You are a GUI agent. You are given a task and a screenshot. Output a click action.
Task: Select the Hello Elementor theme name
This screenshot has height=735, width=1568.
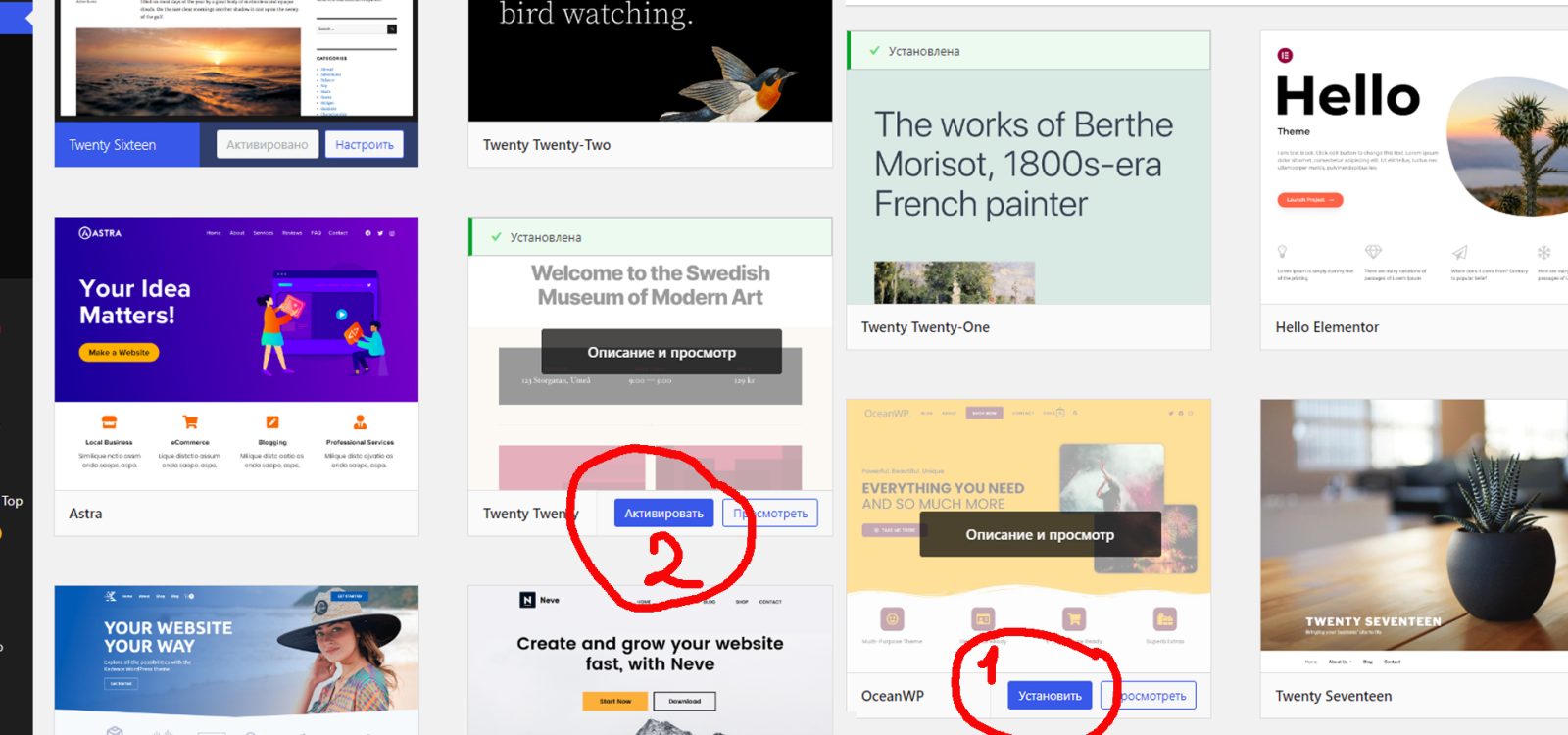[1327, 327]
